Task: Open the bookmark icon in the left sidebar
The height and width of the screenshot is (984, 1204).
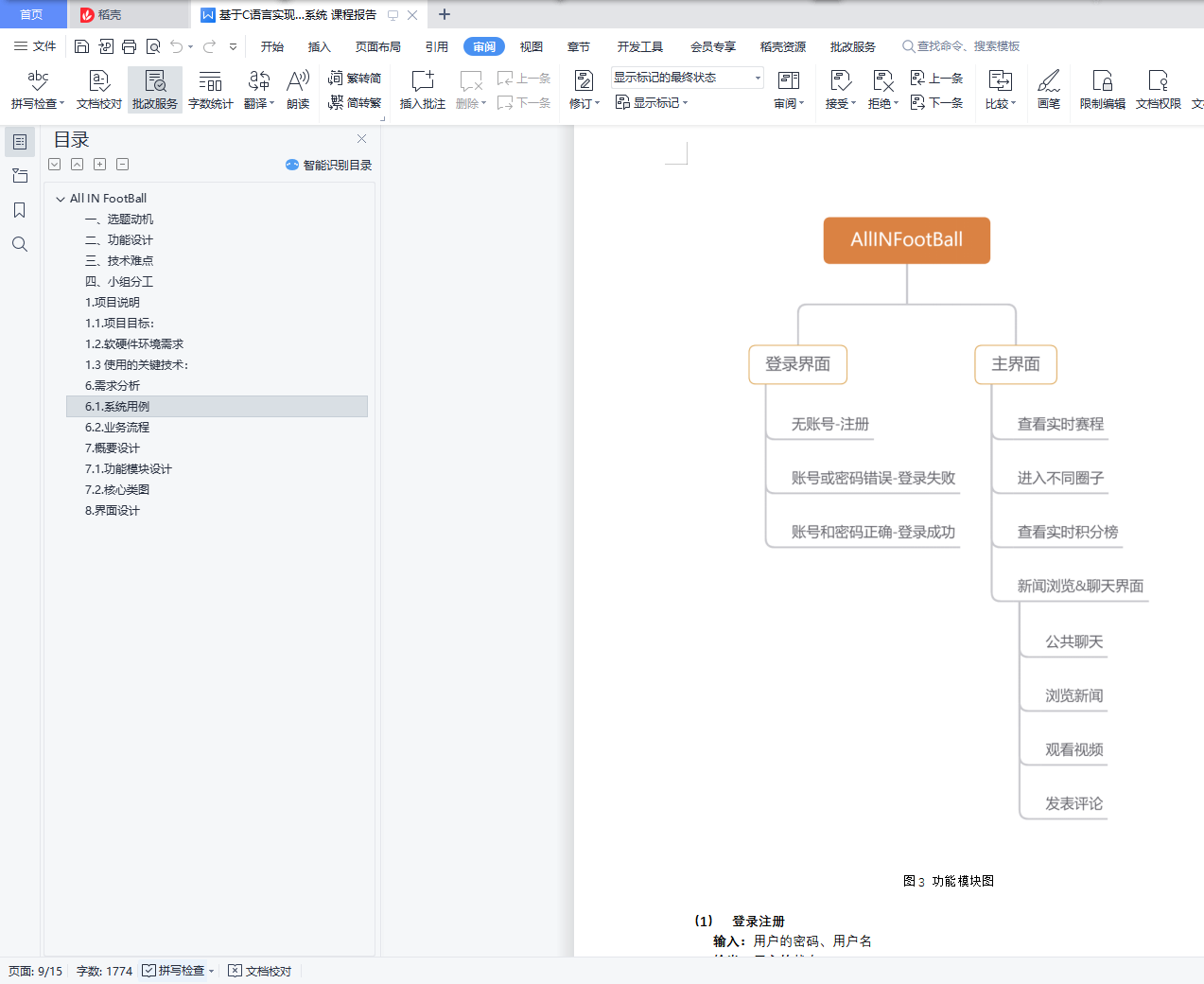Action: (20, 210)
